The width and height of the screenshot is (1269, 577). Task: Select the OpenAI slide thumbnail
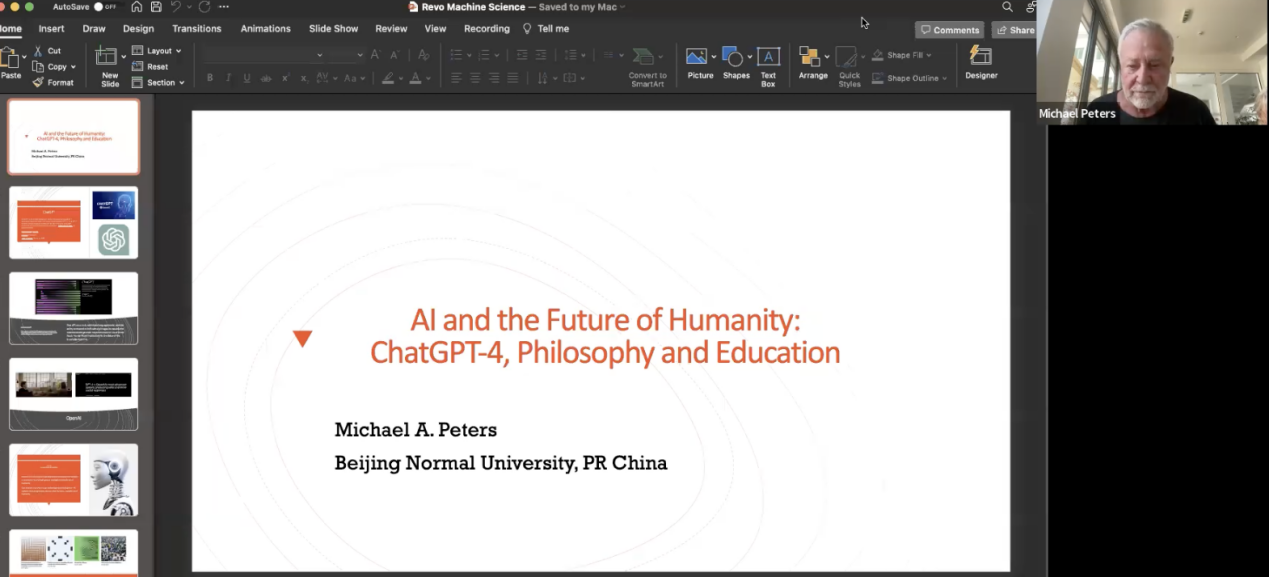point(74,393)
